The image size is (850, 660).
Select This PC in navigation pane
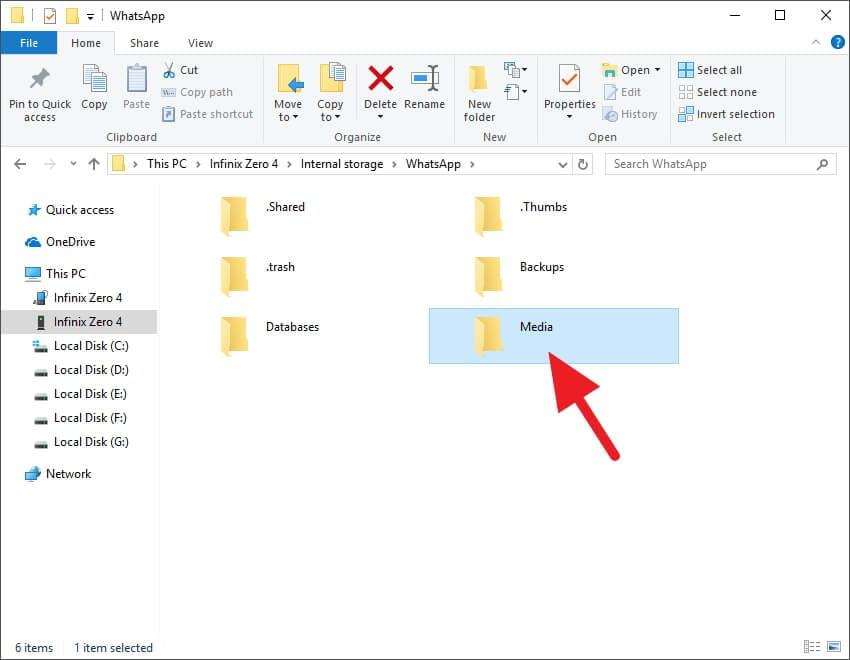coord(55,274)
